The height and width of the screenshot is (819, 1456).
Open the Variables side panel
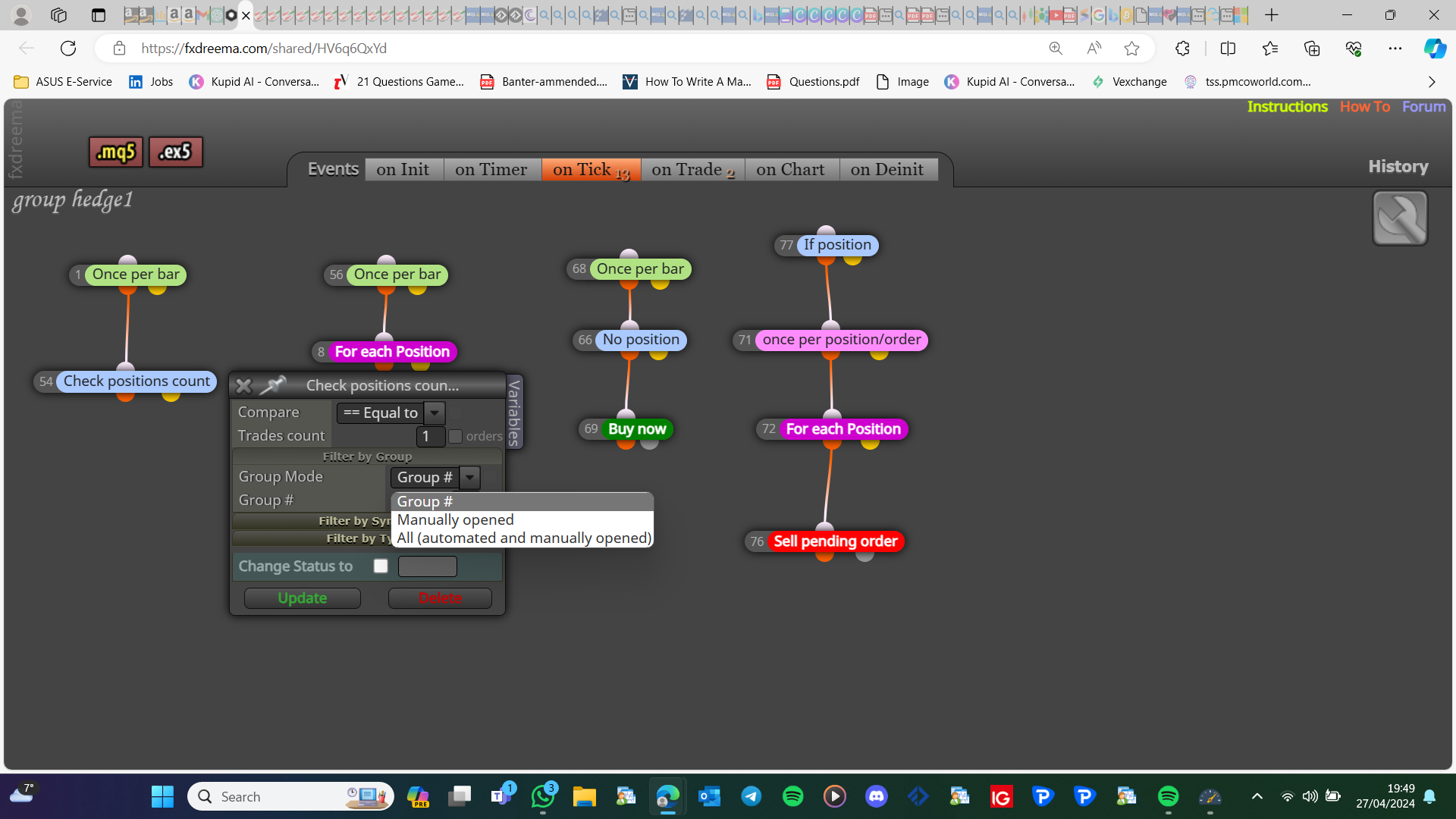click(514, 413)
